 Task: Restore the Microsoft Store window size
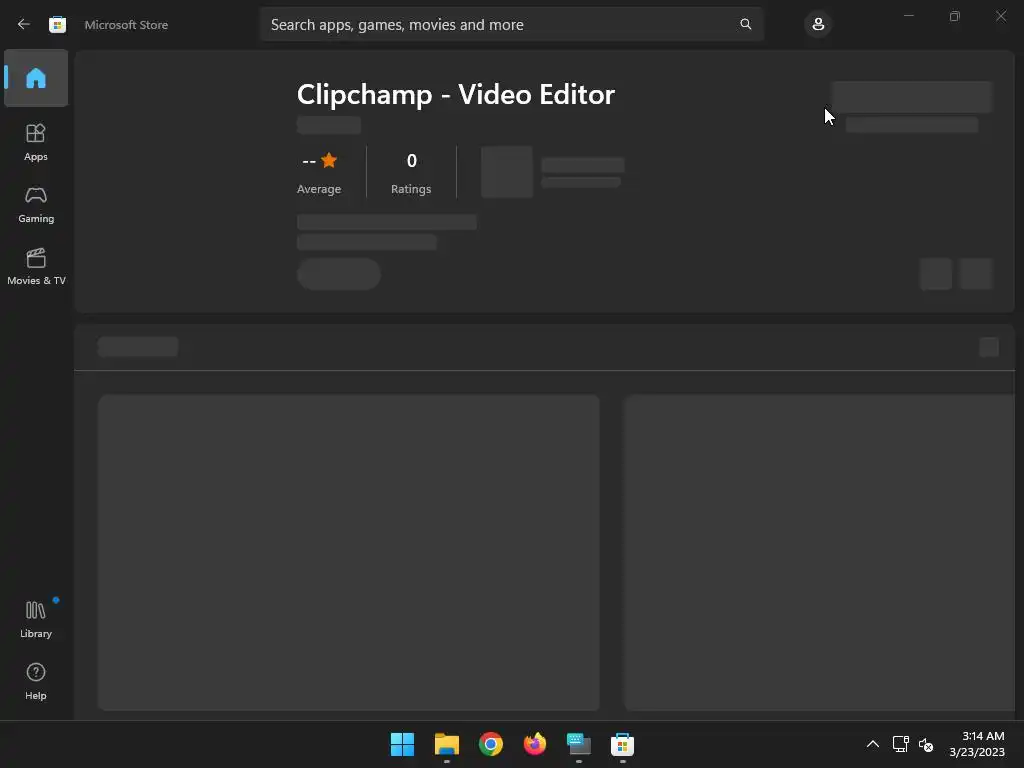pyautogui.click(x=955, y=16)
